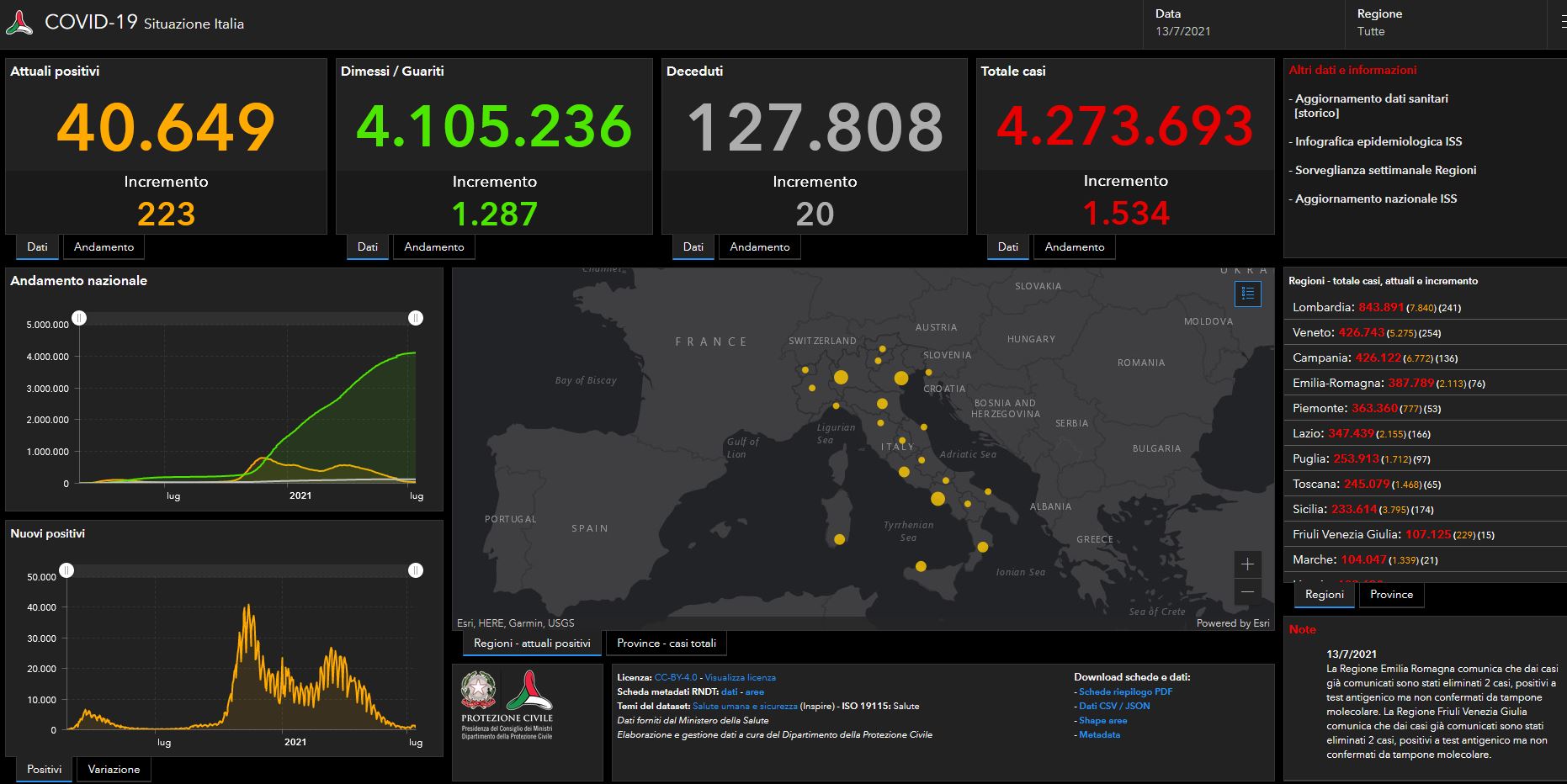Switch Totale casi to Andamento view
The image size is (1567, 784).
(1074, 247)
